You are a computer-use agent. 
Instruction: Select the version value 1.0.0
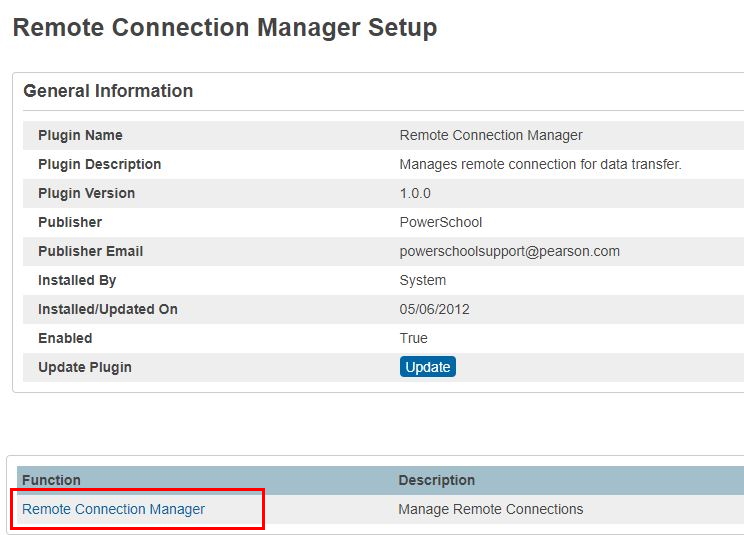tap(415, 193)
